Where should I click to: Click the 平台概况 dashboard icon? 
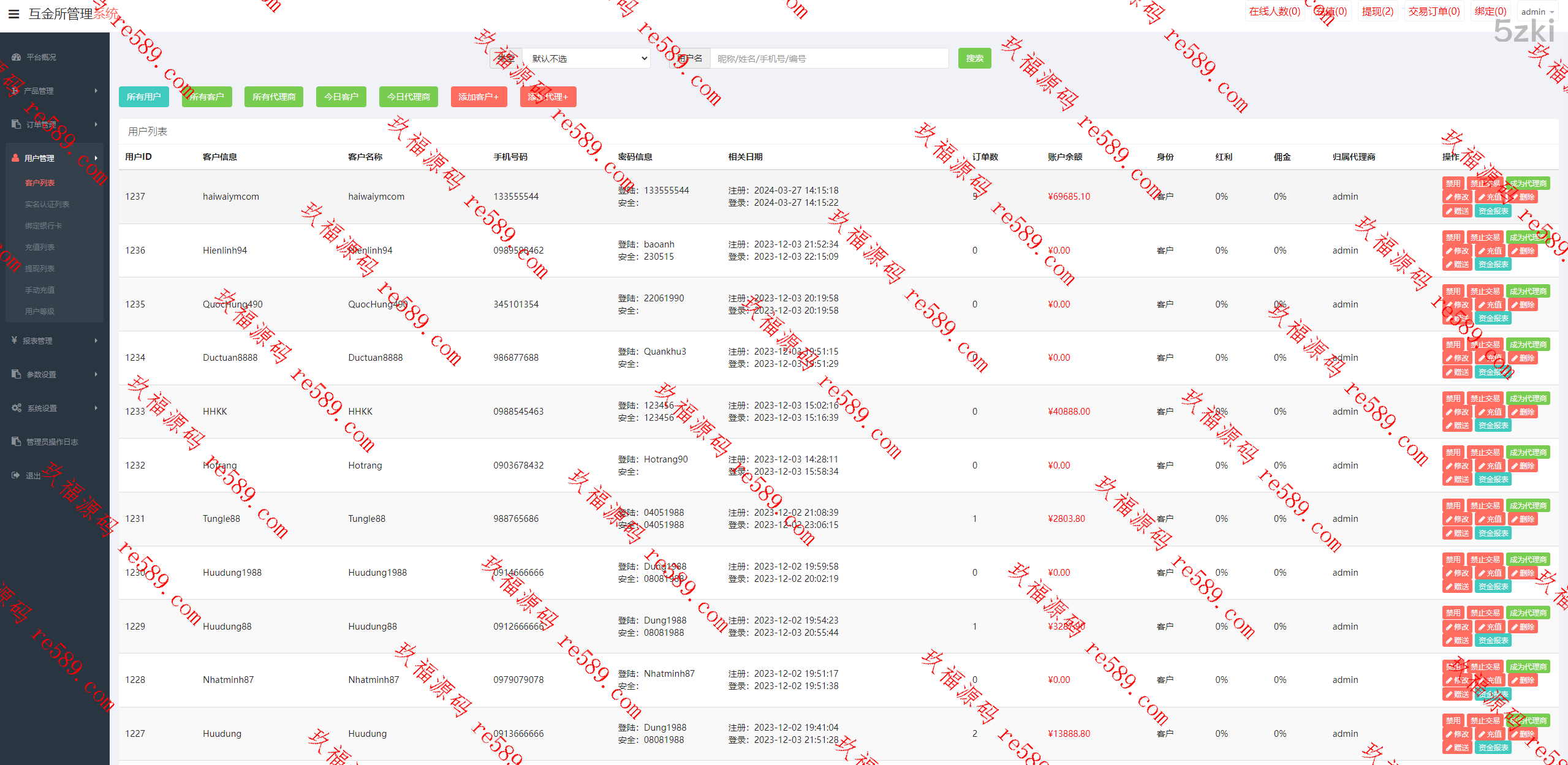point(17,57)
